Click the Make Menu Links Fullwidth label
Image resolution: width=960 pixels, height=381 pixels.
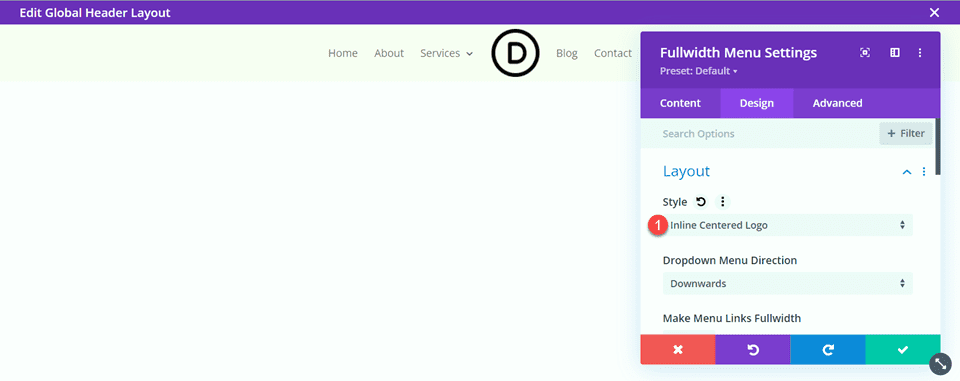(x=732, y=318)
